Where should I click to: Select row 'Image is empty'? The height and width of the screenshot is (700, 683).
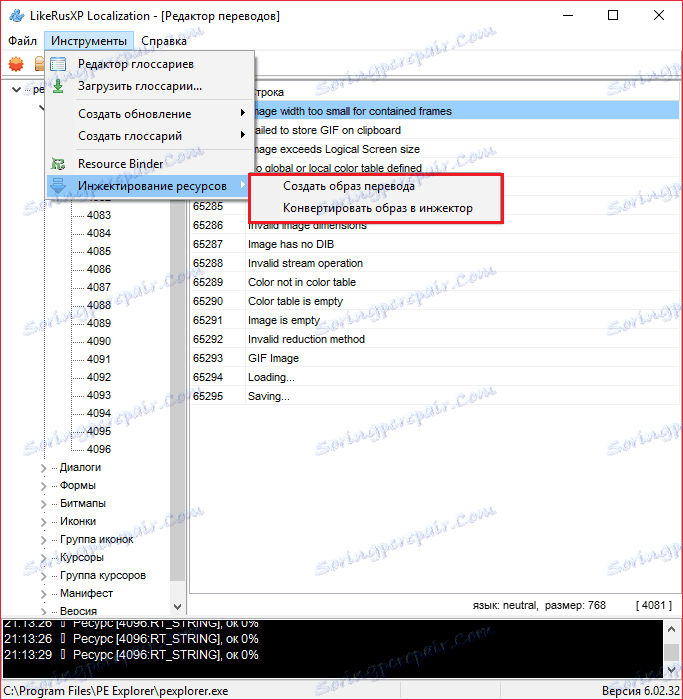[435, 320]
